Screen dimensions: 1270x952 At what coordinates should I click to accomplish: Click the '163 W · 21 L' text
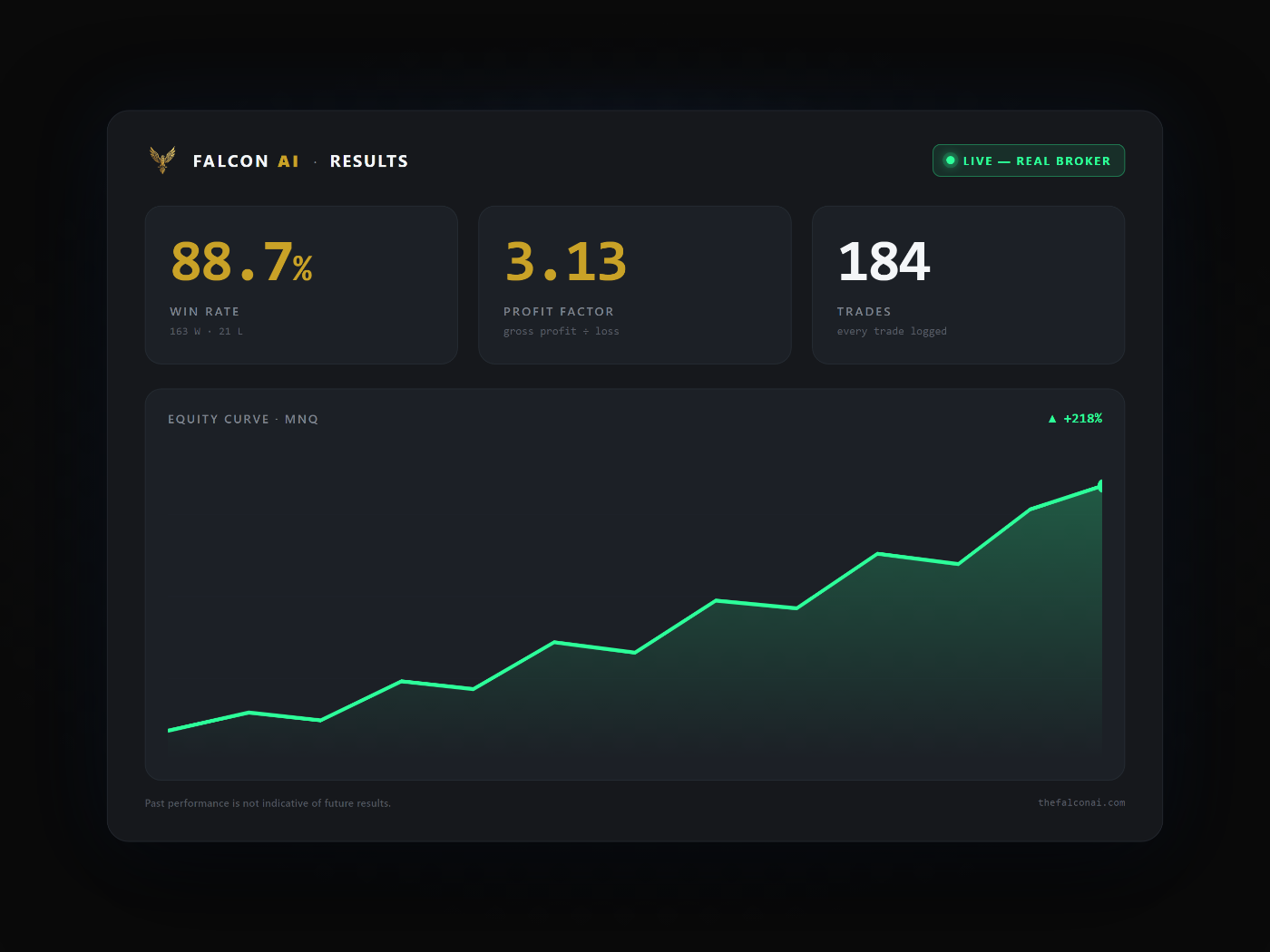click(x=206, y=332)
